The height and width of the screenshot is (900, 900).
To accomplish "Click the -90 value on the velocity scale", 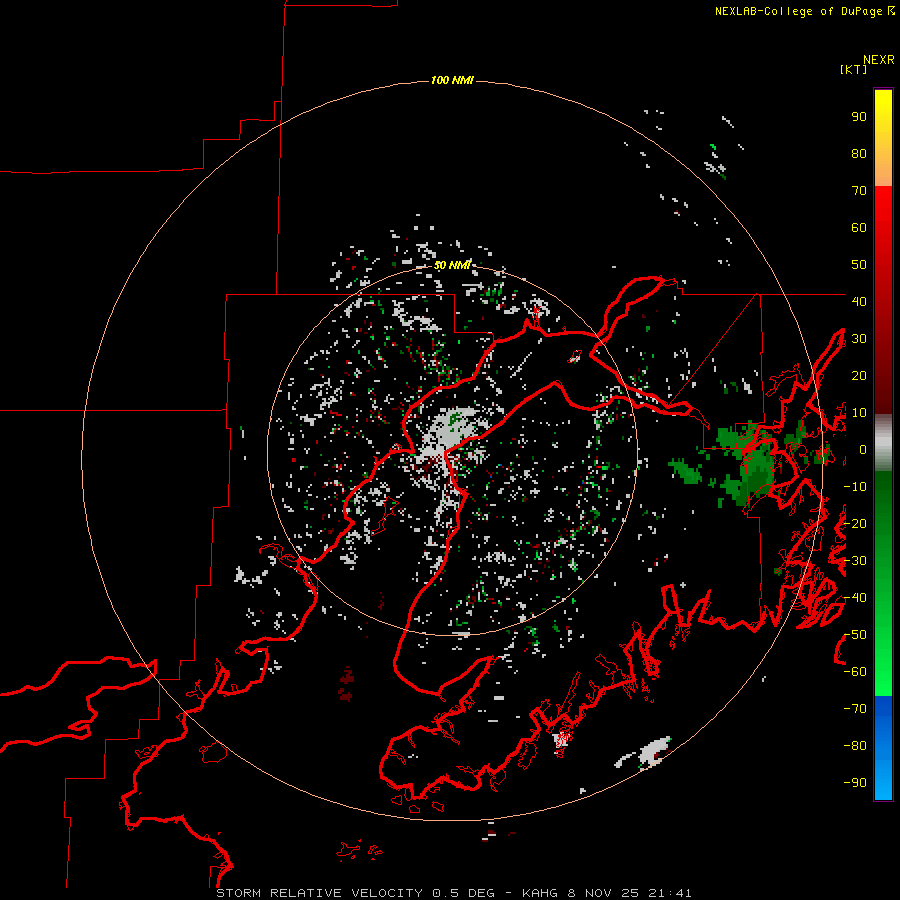I will pos(855,783).
